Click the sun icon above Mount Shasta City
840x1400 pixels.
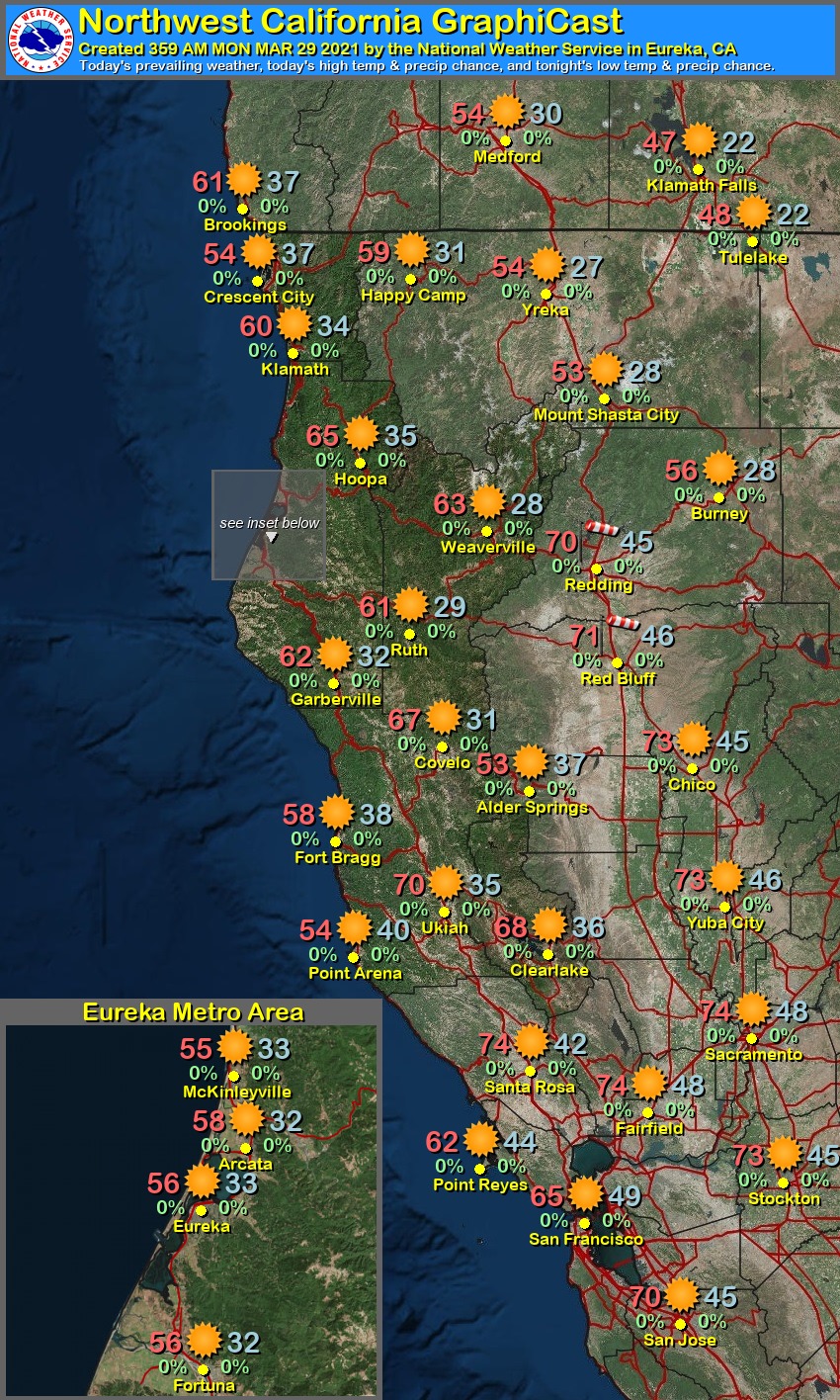[x=606, y=370]
